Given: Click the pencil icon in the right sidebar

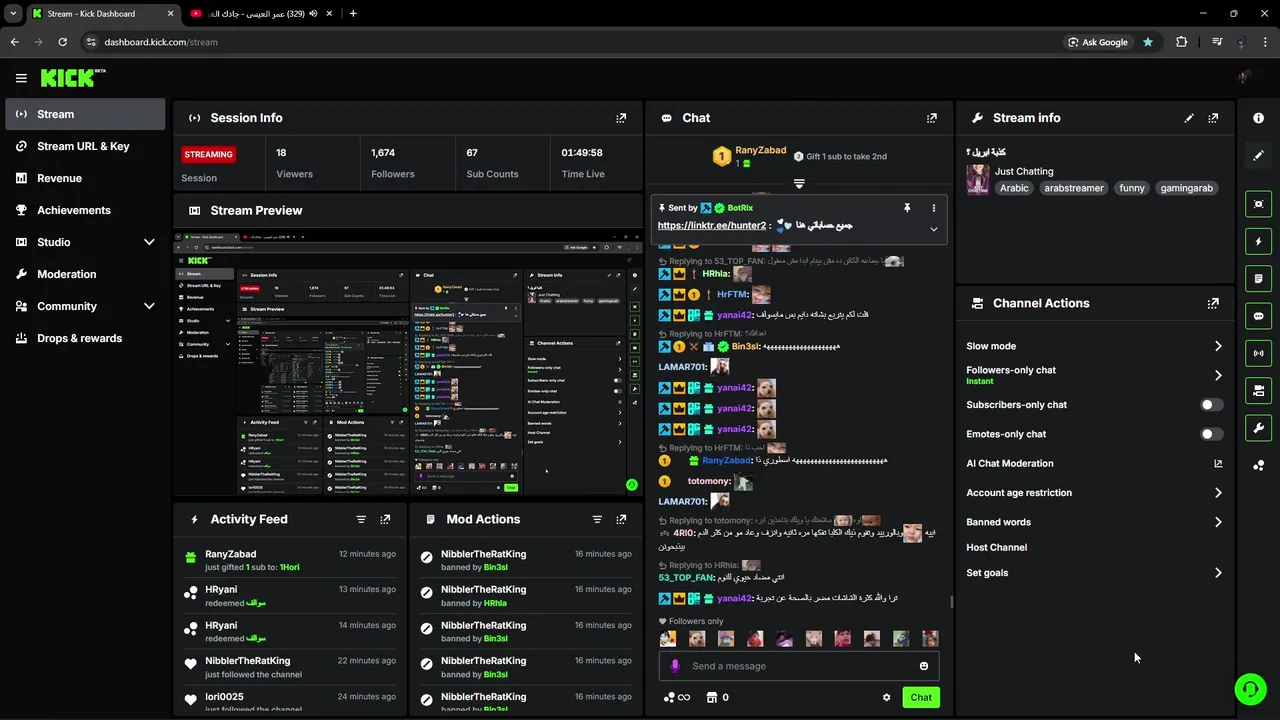Looking at the screenshot, I should (1258, 155).
